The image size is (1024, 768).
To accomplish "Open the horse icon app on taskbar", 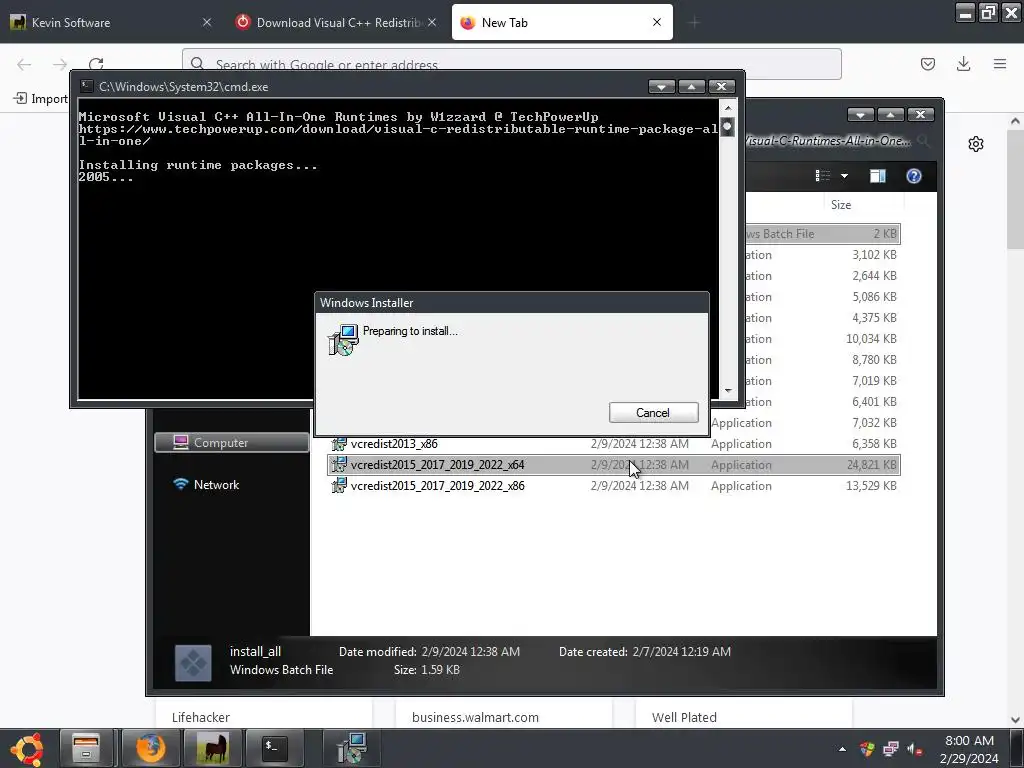I will 212,748.
